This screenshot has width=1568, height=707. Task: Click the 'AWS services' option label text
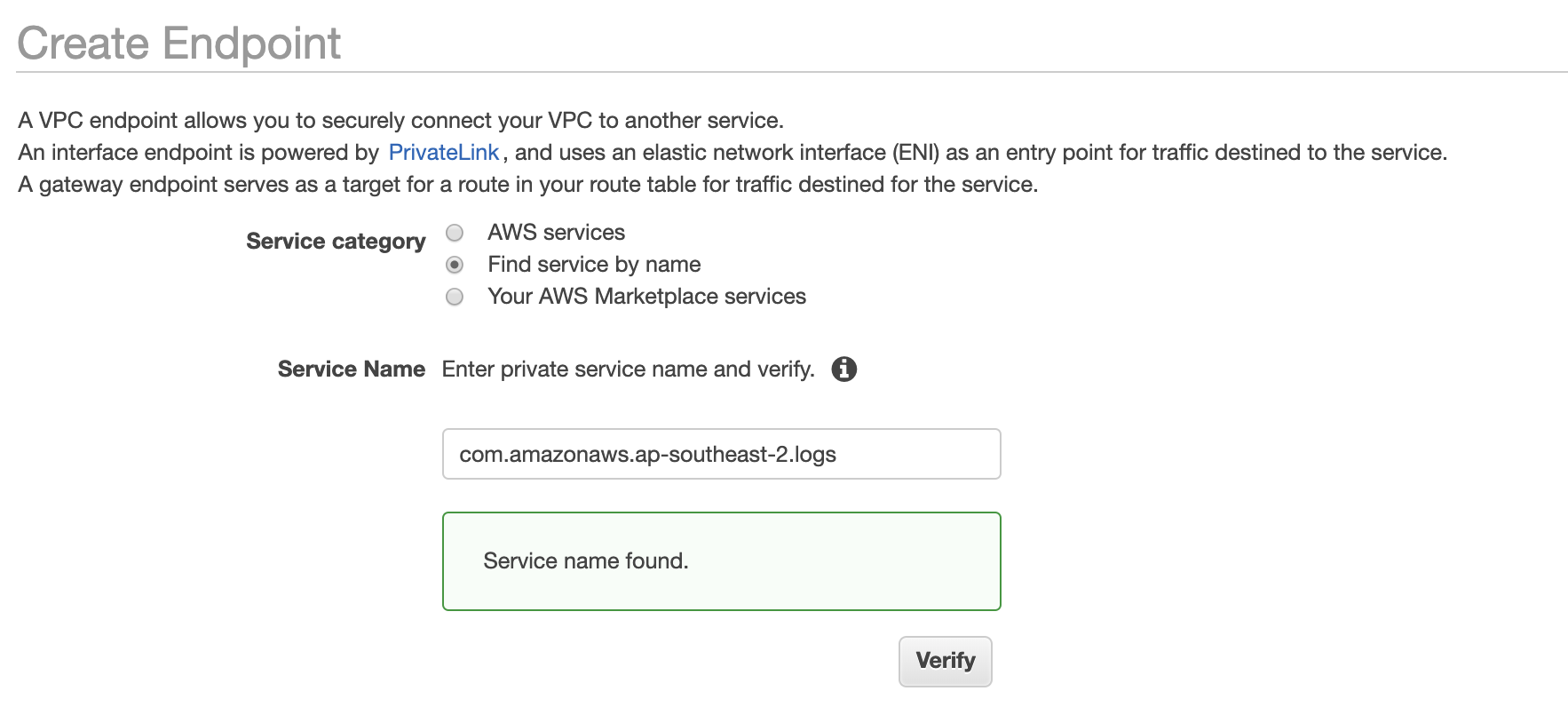coord(556,233)
